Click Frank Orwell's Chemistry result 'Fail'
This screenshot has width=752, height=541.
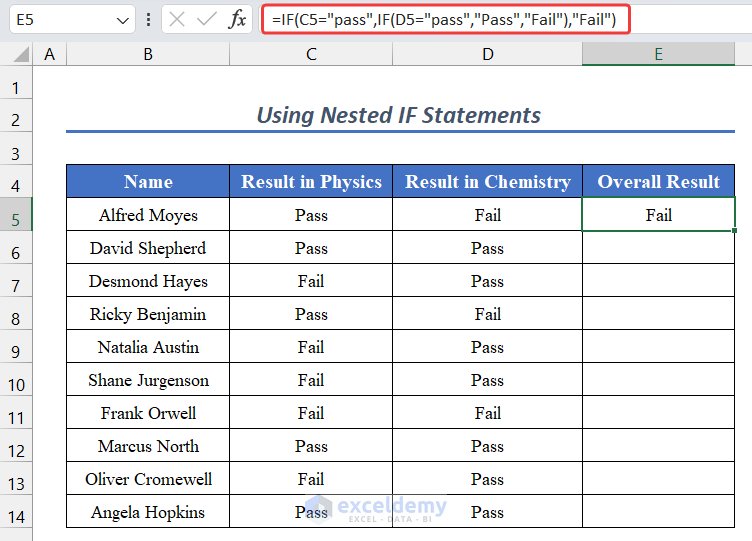(x=487, y=413)
